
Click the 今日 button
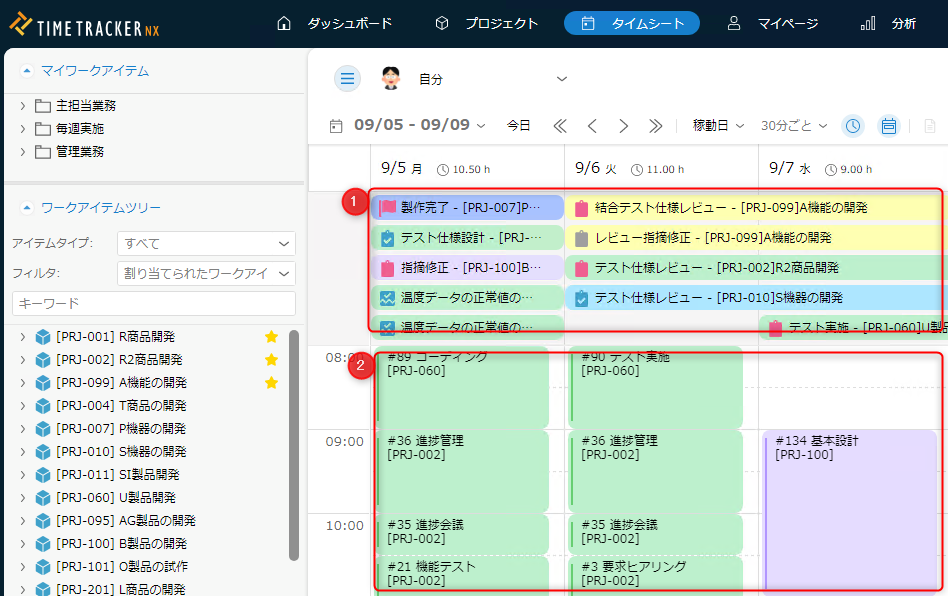click(518, 126)
